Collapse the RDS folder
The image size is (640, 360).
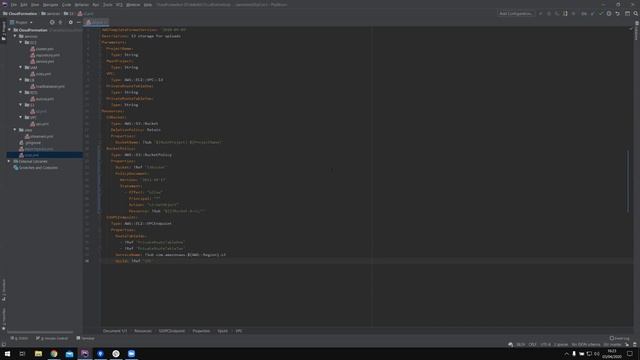click(21, 92)
